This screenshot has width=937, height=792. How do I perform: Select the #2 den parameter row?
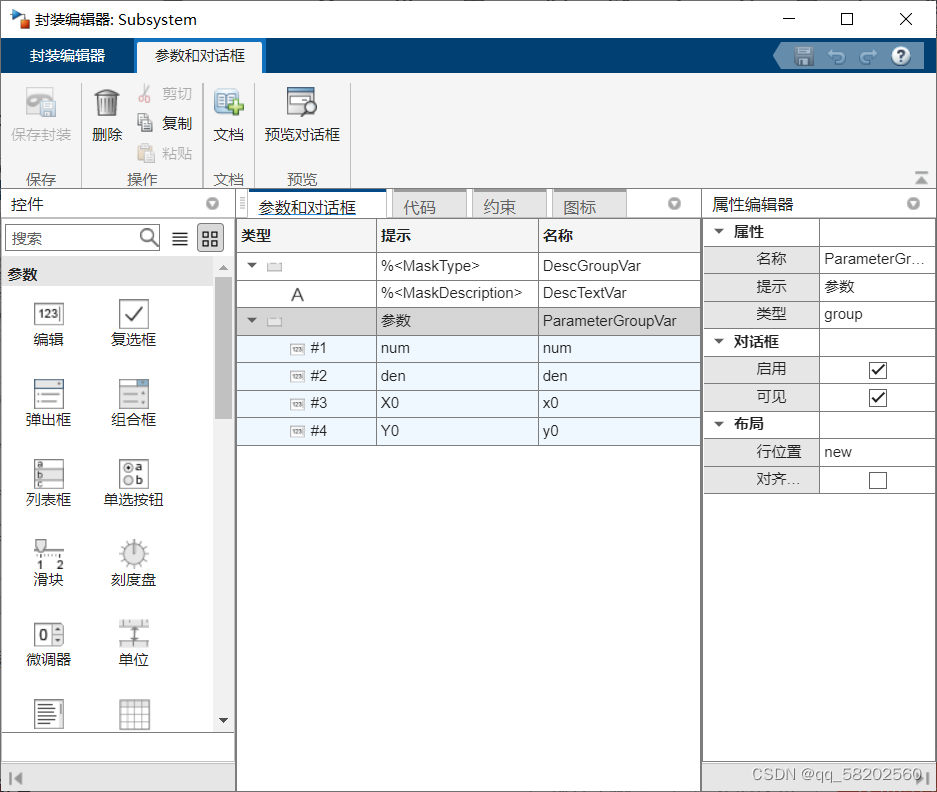click(x=468, y=376)
